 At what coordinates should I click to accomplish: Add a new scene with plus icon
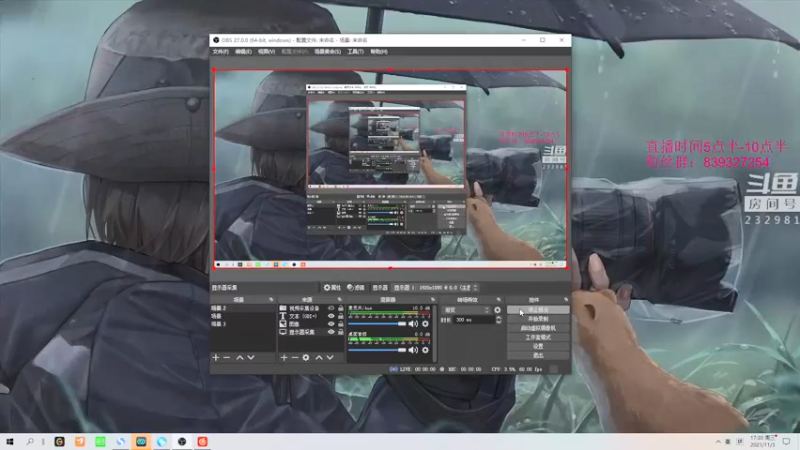coord(216,358)
